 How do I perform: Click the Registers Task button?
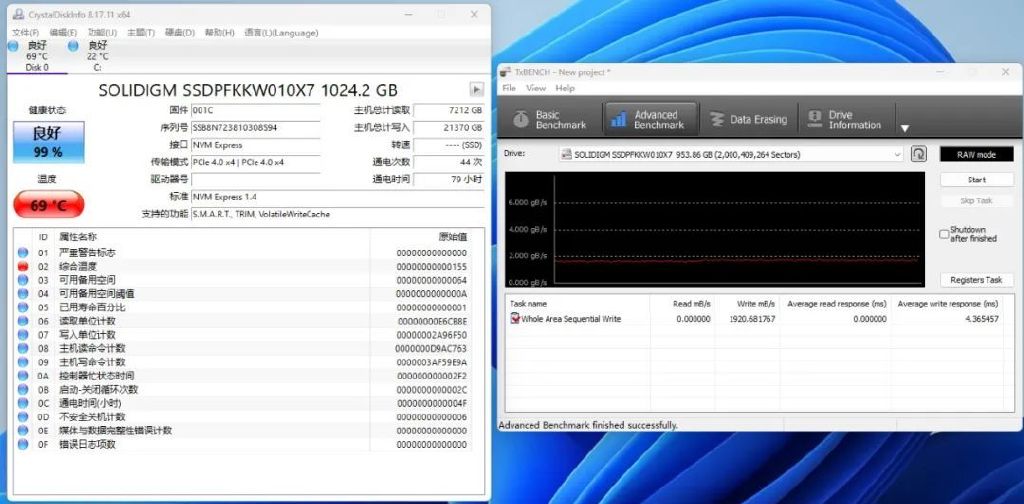coord(976,280)
